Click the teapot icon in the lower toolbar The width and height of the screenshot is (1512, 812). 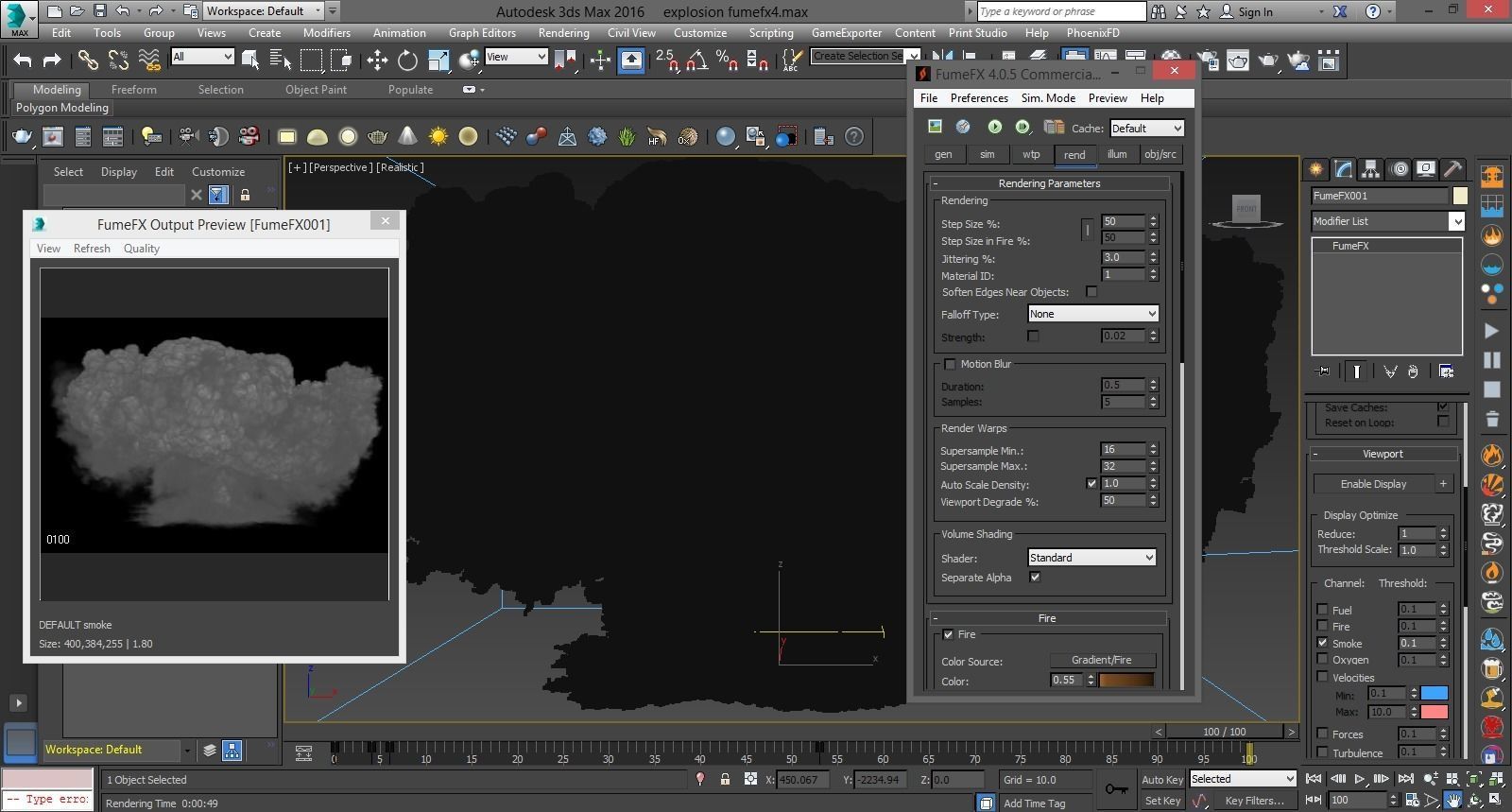click(x=22, y=137)
